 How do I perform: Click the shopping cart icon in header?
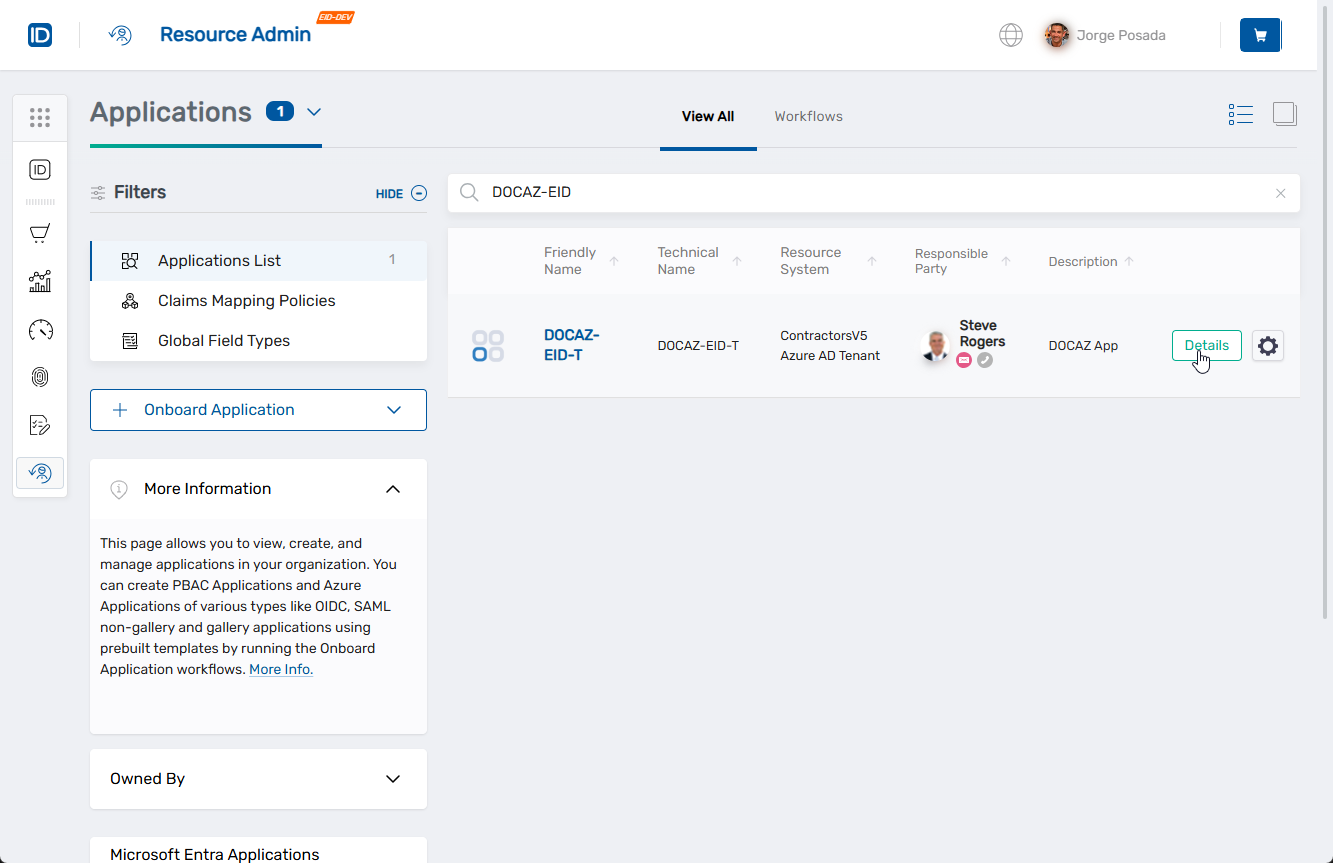1259,35
